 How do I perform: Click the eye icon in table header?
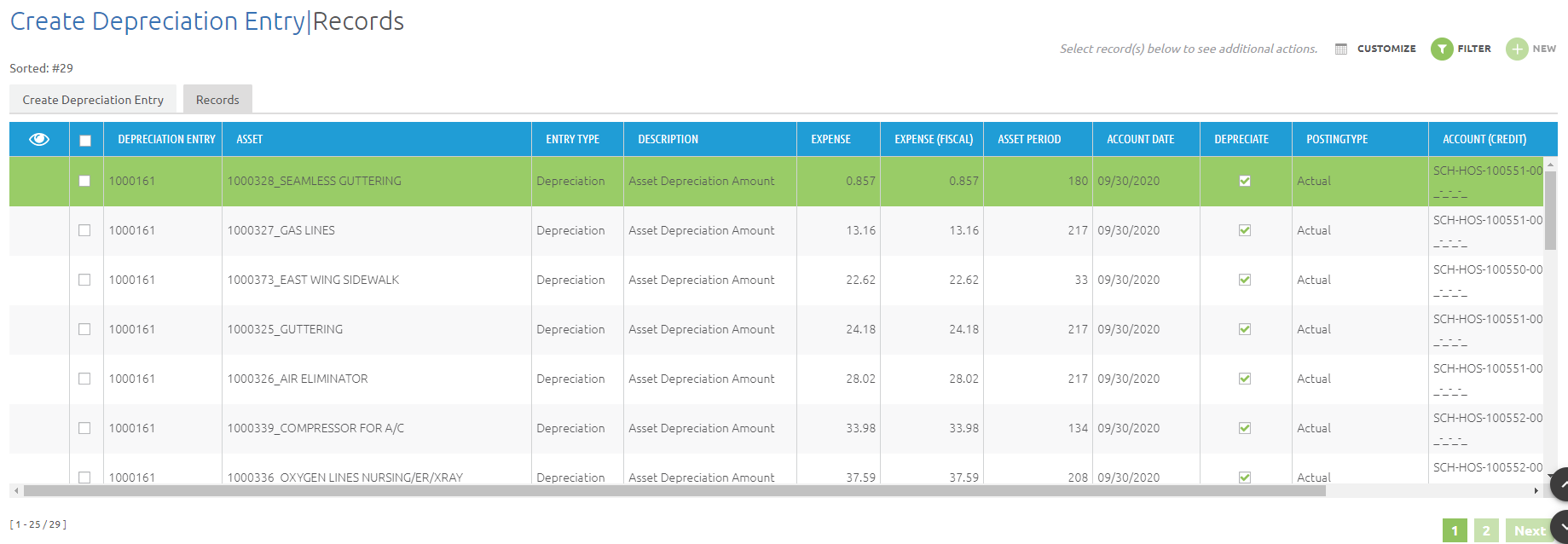[x=39, y=139]
